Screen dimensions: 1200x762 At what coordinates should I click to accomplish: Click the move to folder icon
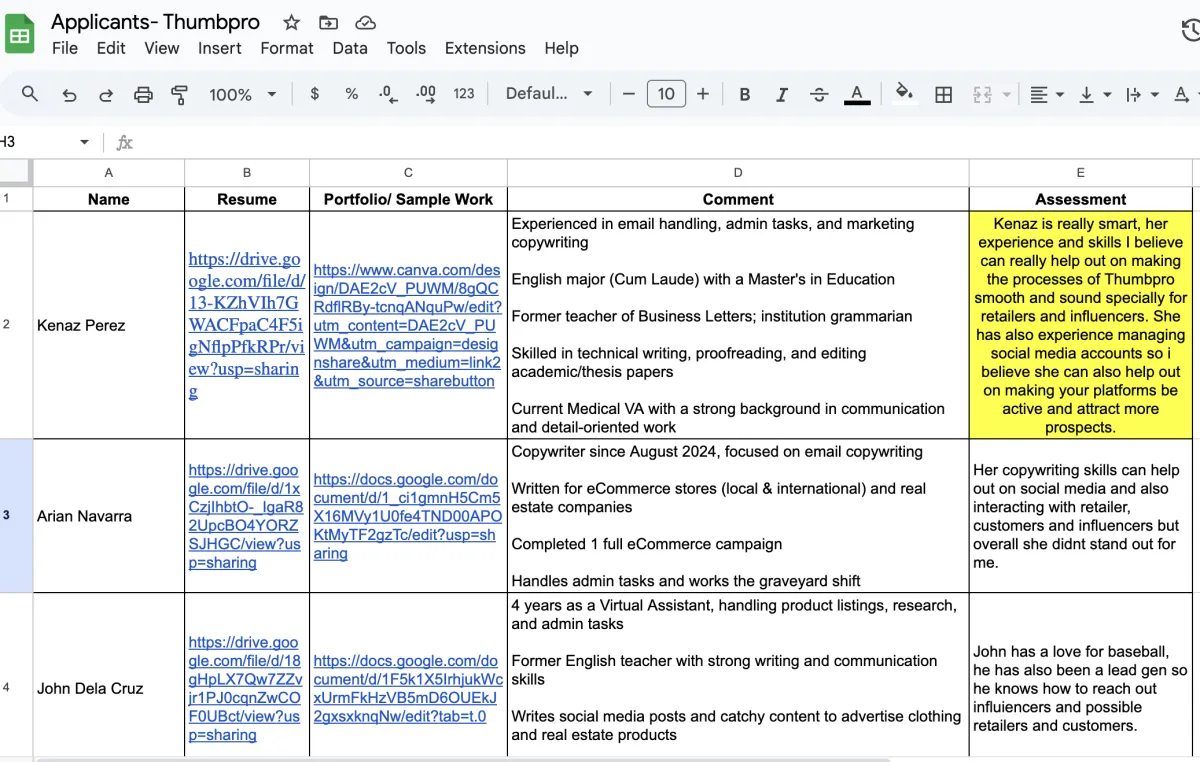(328, 22)
